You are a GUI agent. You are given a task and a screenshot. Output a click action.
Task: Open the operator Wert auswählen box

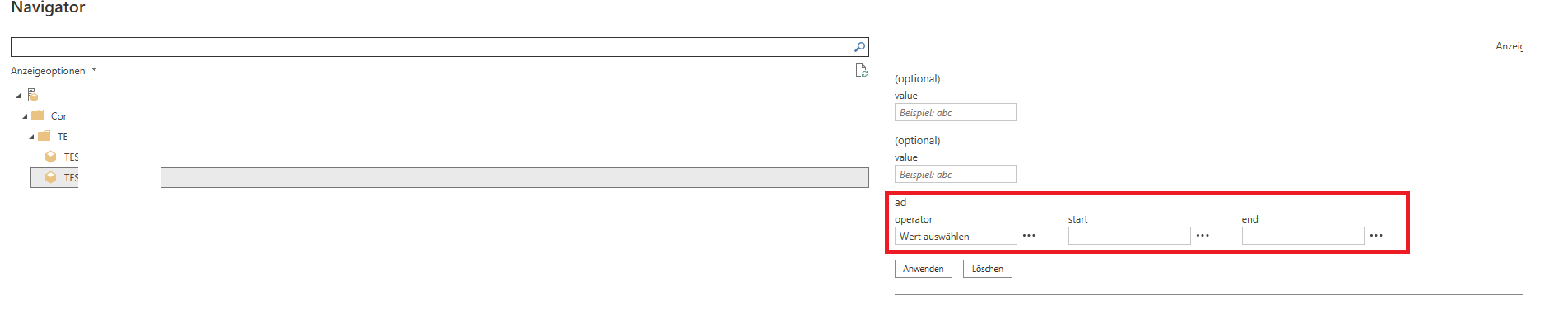tap(956, 236)
